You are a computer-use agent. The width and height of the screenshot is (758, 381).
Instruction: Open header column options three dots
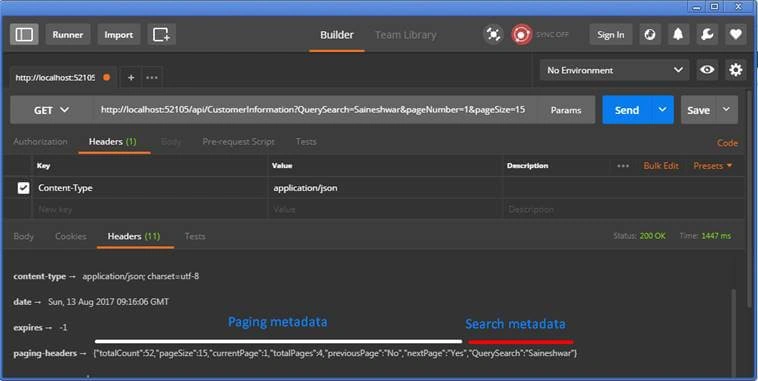pyautogui.click(x=623, y=166)
